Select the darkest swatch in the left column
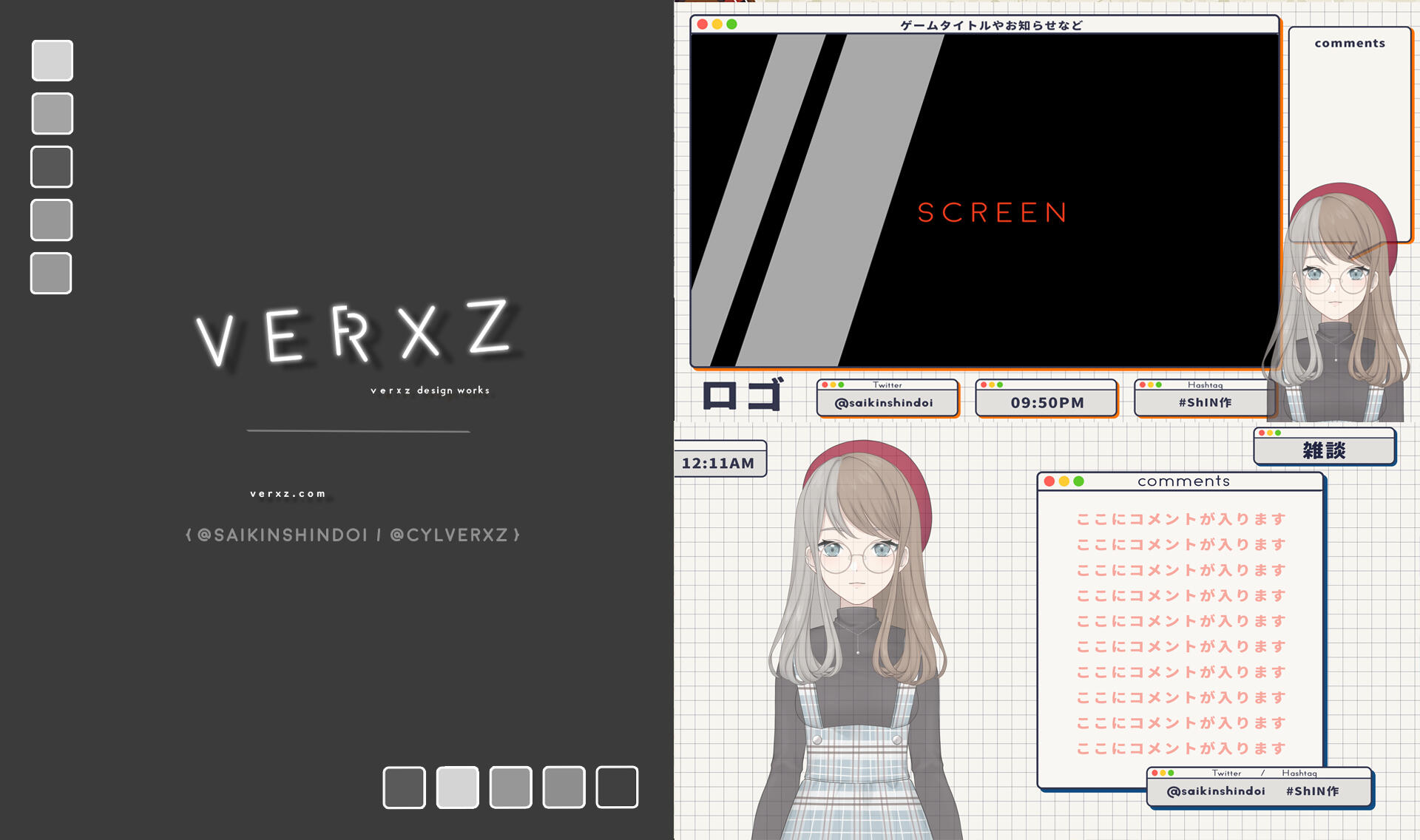The image size is (1420, 840). [52, 167]
